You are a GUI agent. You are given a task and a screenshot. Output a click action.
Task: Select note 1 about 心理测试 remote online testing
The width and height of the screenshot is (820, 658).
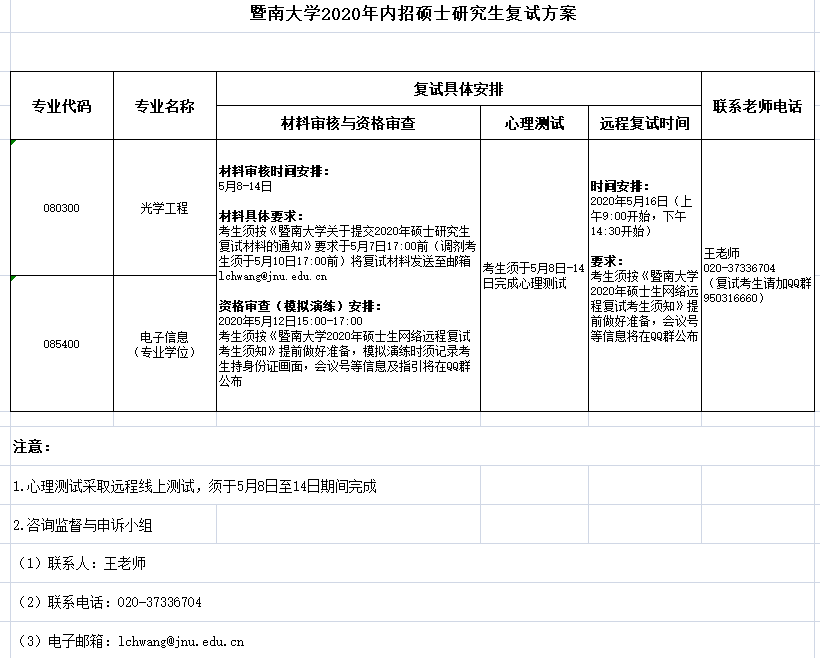tap(195, 487)
